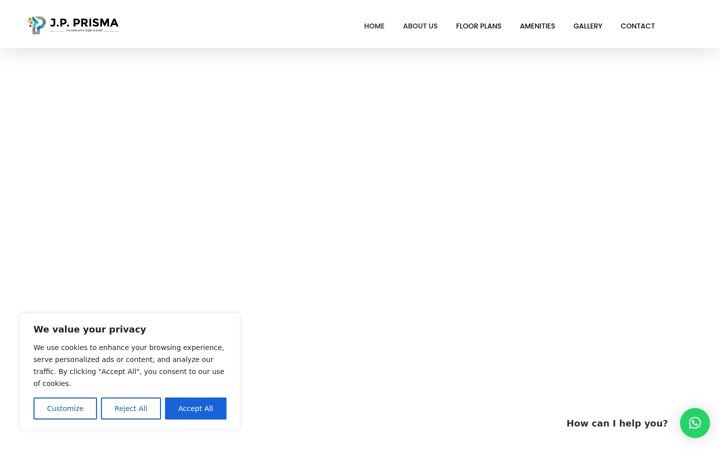Go to the Home menu item
This screenshot has width=720, height=450.
pos(374,26)
